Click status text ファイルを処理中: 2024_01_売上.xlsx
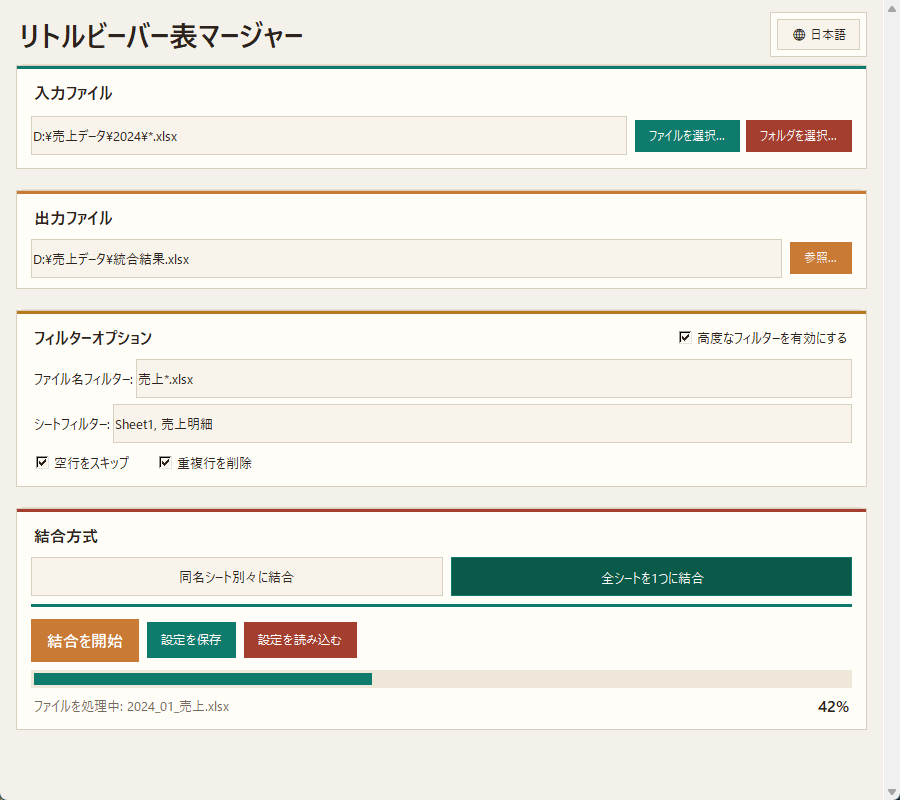The height and width of the screenshot is (800, 900). click(131, 706)
